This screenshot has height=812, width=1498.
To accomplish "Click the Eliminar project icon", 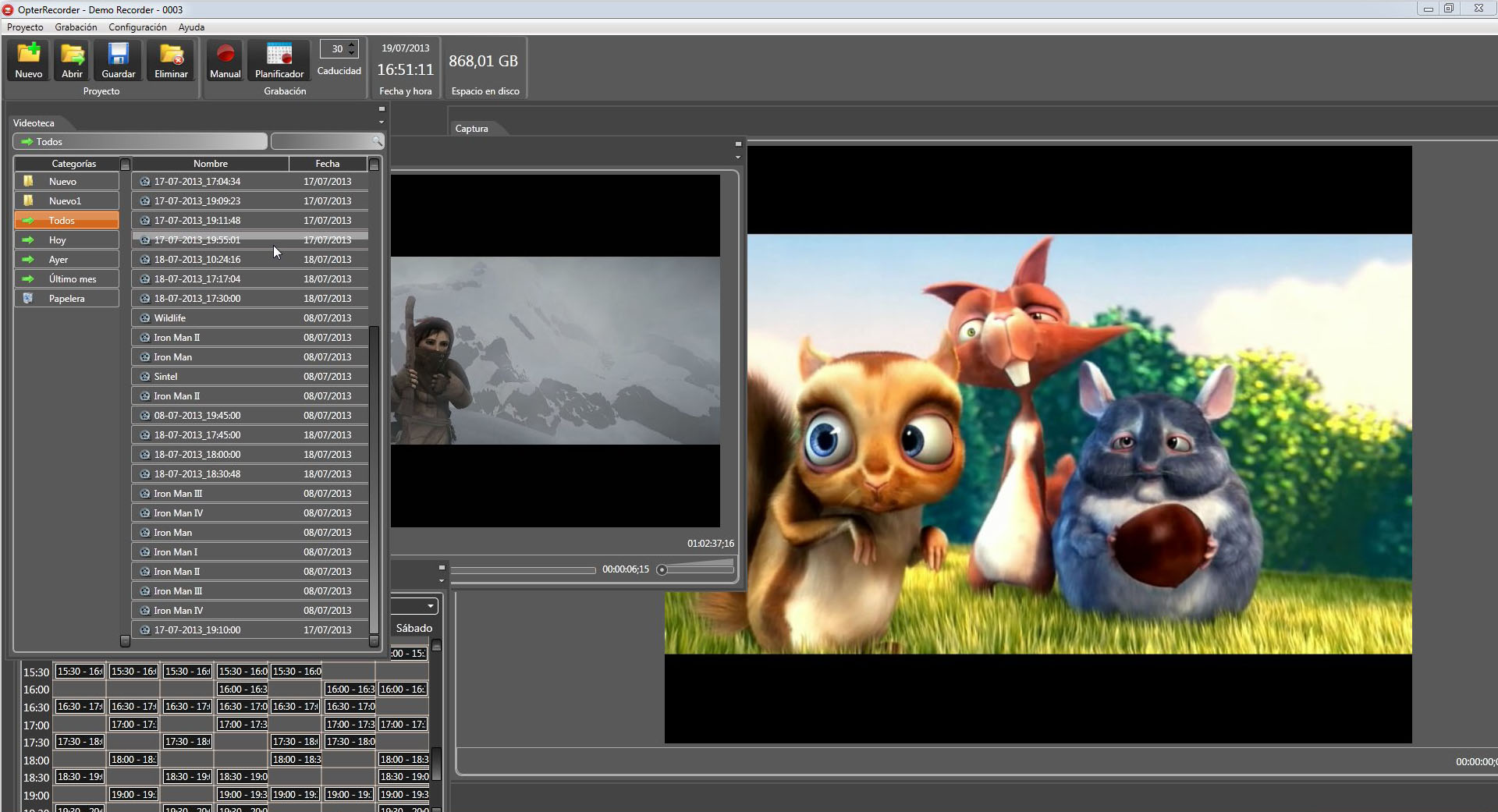I will tap(171, 59).
